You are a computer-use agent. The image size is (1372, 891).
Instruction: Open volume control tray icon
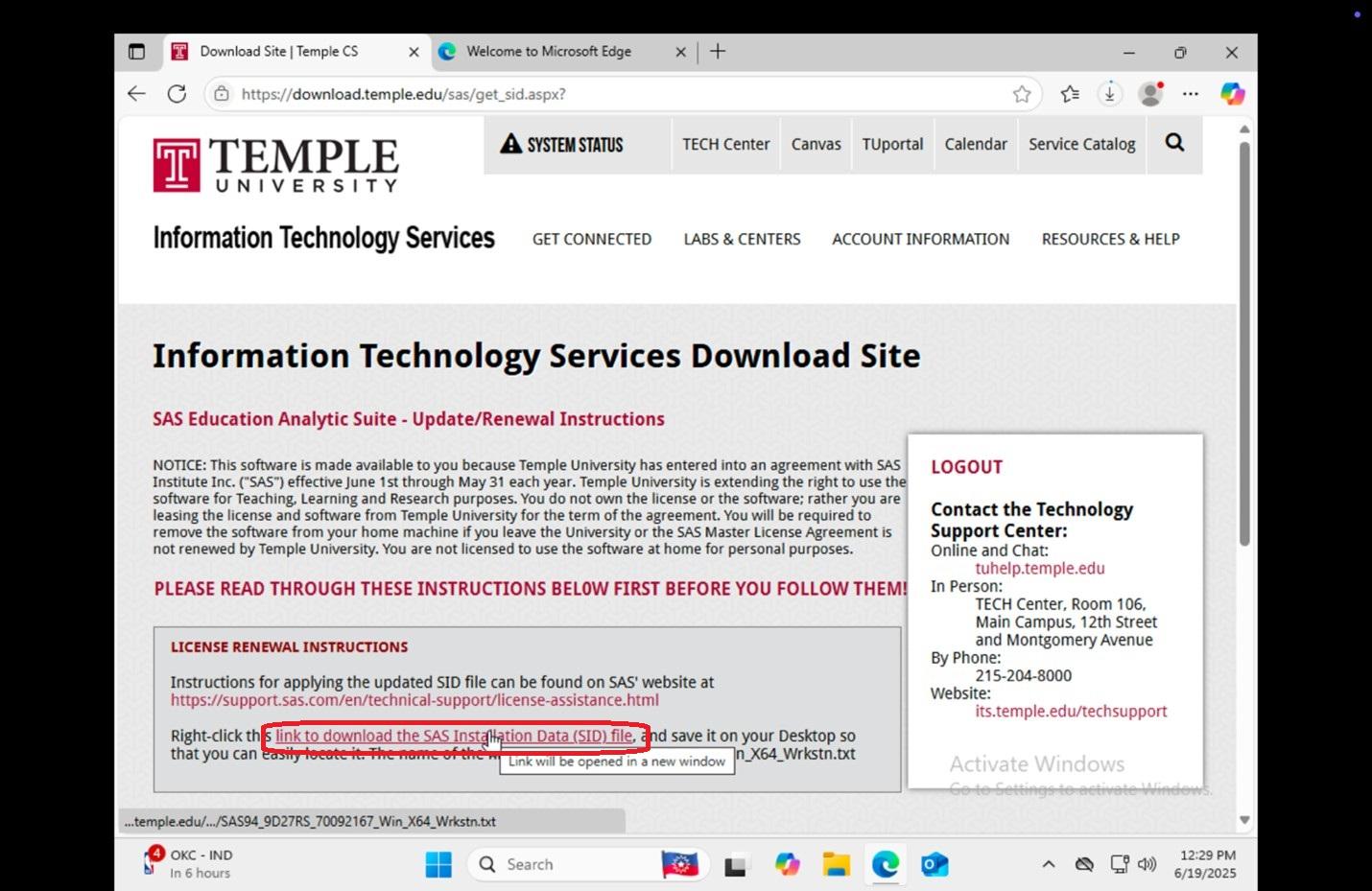tap(1147, 864)
